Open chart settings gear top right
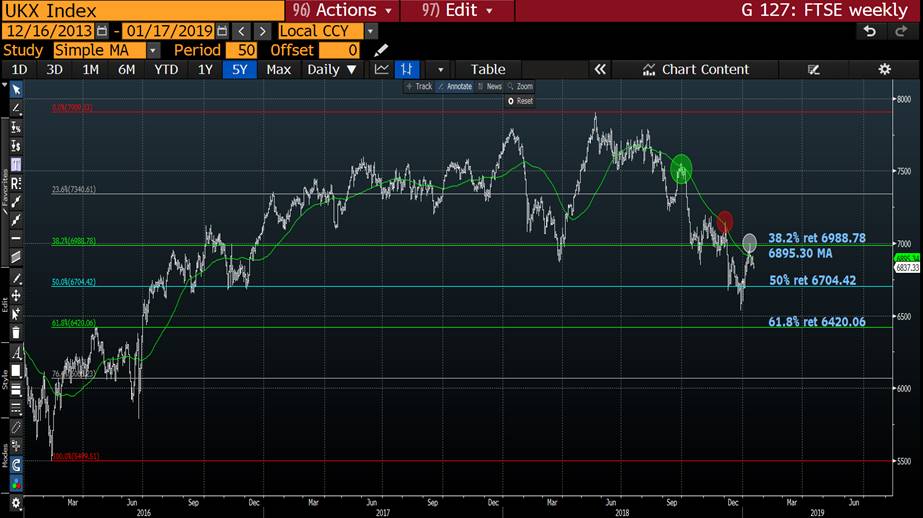 (884, 69)
